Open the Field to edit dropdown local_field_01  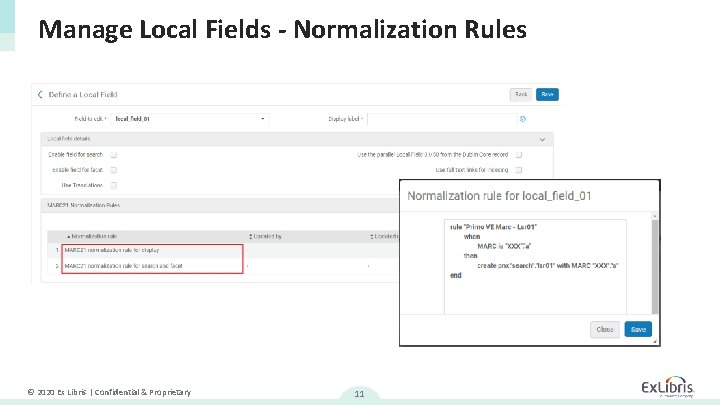click(x=190, y=119)
